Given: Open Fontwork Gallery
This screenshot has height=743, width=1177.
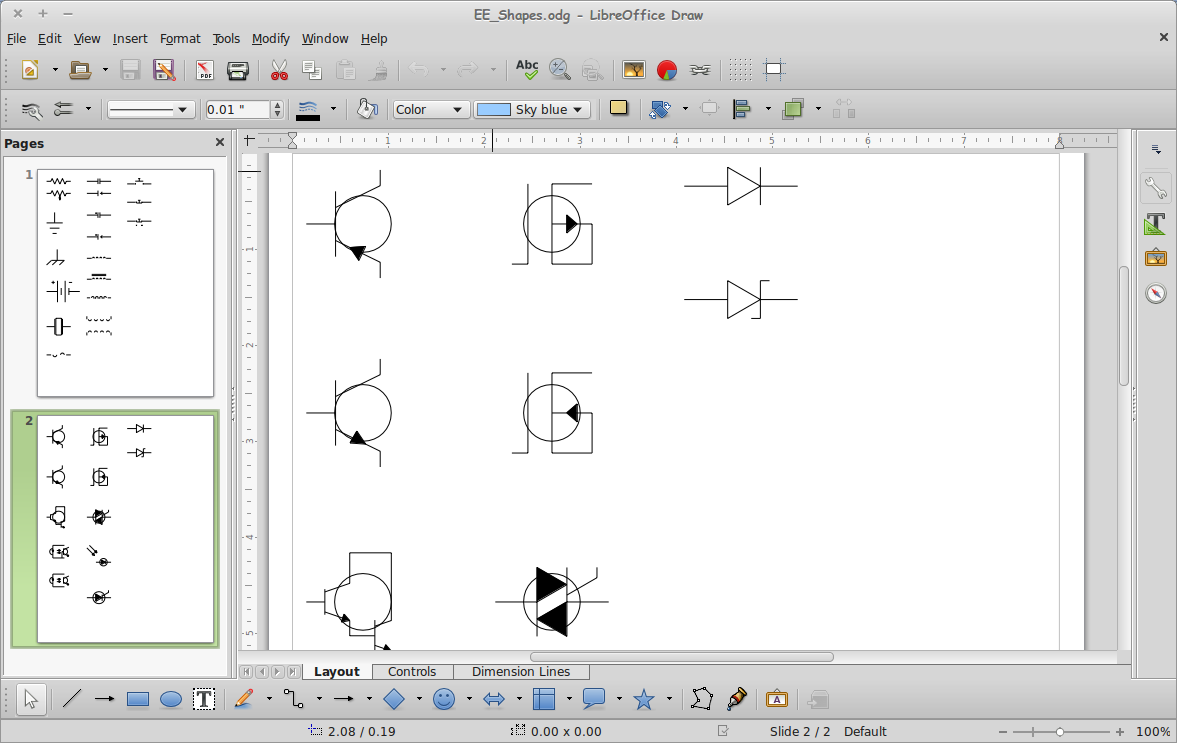Looking at the screenshot, I should [x=777, y=699].
